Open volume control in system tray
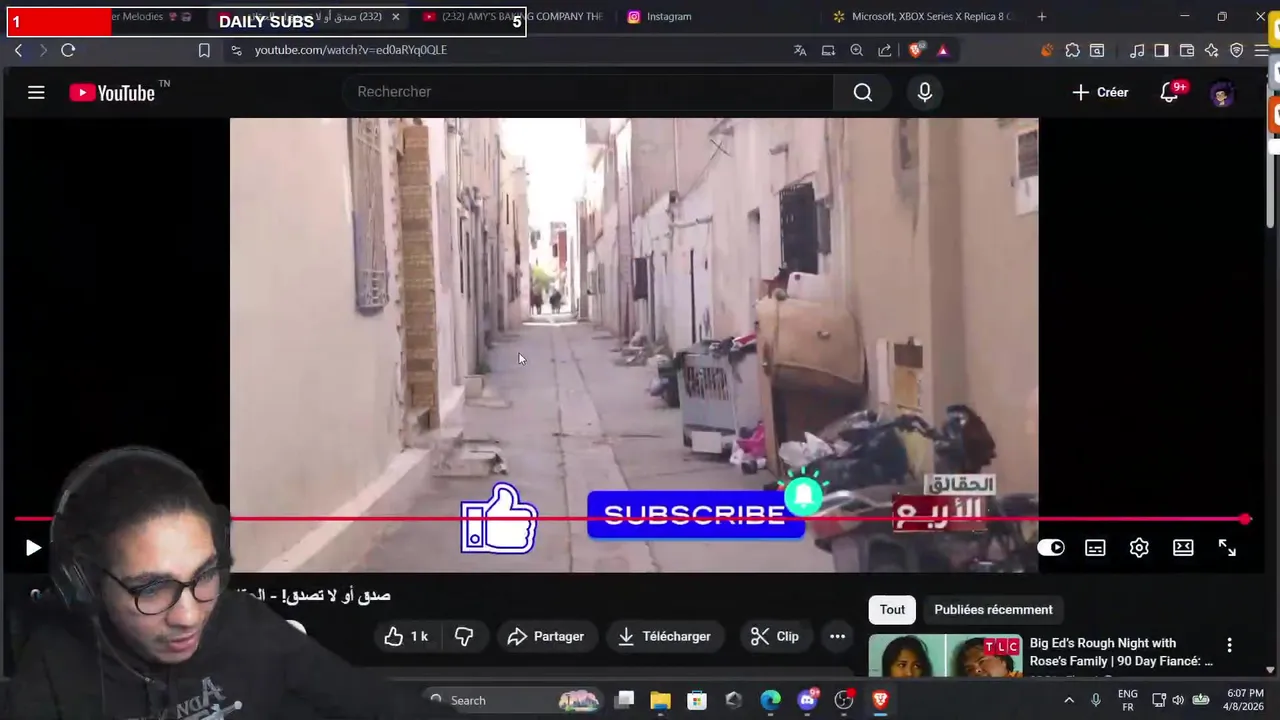This screenshot has height=720, width=1280. point(1178,700)
